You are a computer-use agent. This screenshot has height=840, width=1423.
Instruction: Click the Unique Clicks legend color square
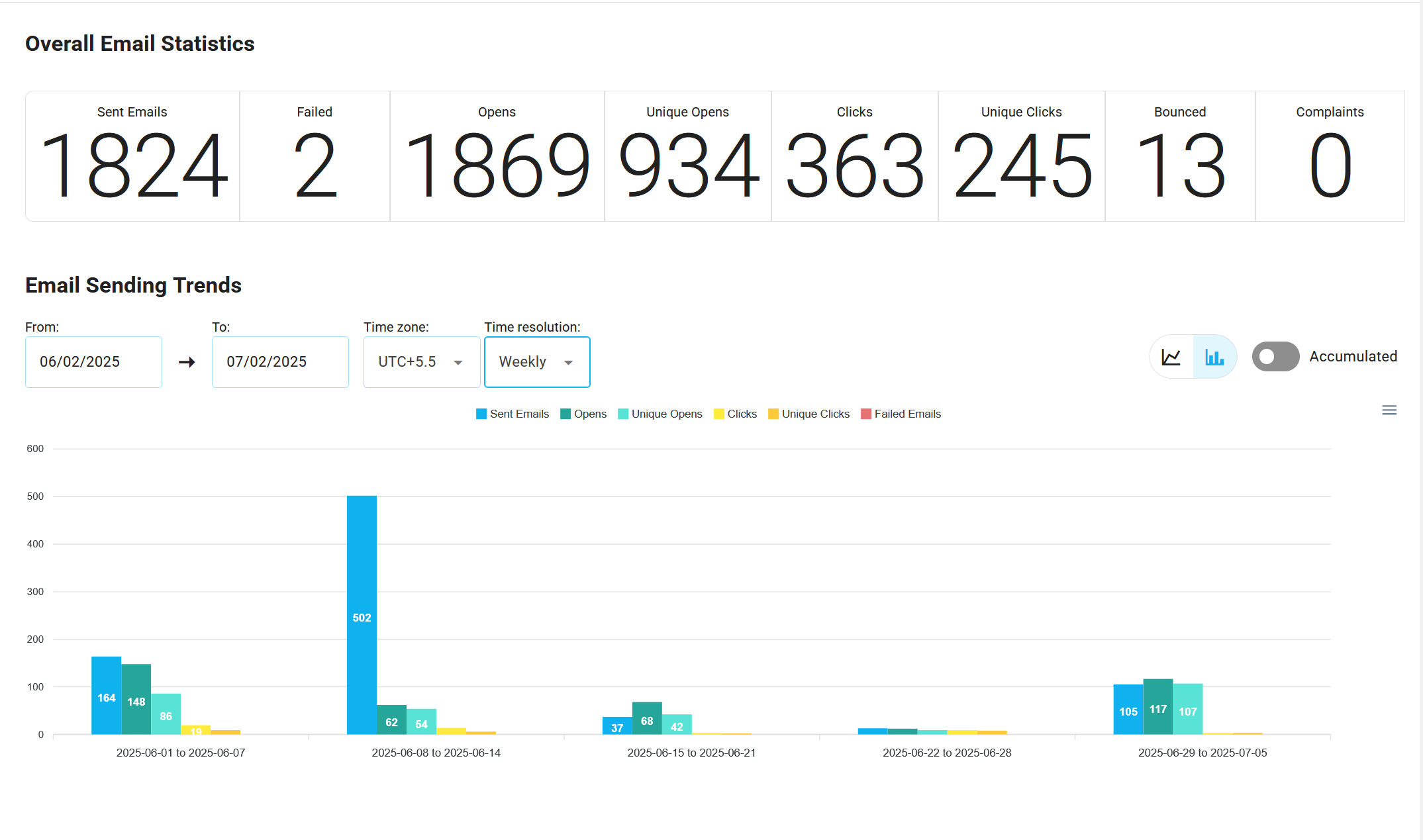coord(772,414)
